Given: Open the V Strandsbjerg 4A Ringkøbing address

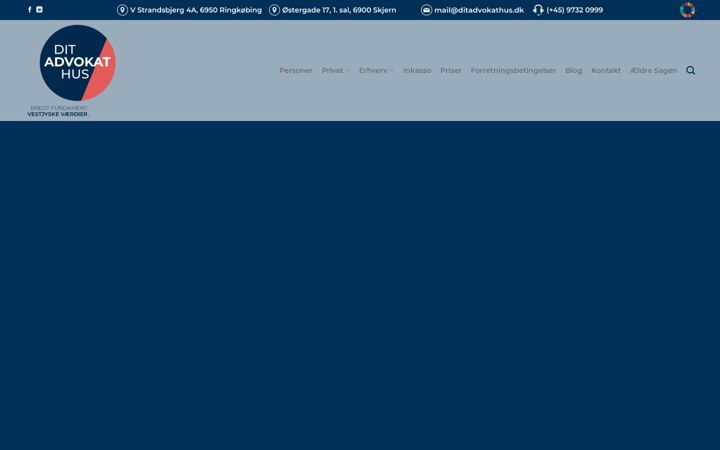Looking at the screenshot, I should 196,10.
